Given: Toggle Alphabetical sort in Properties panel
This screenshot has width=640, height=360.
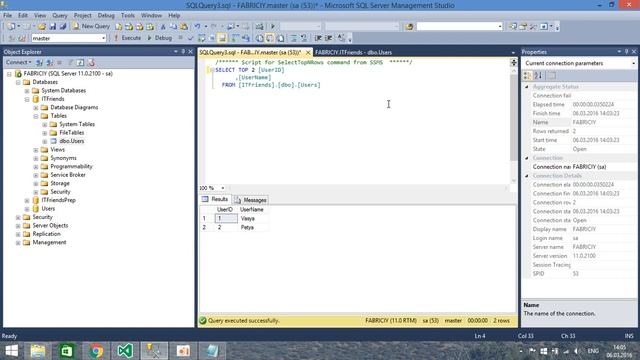Looking at the screenshot, I should [x=538, y=76].
